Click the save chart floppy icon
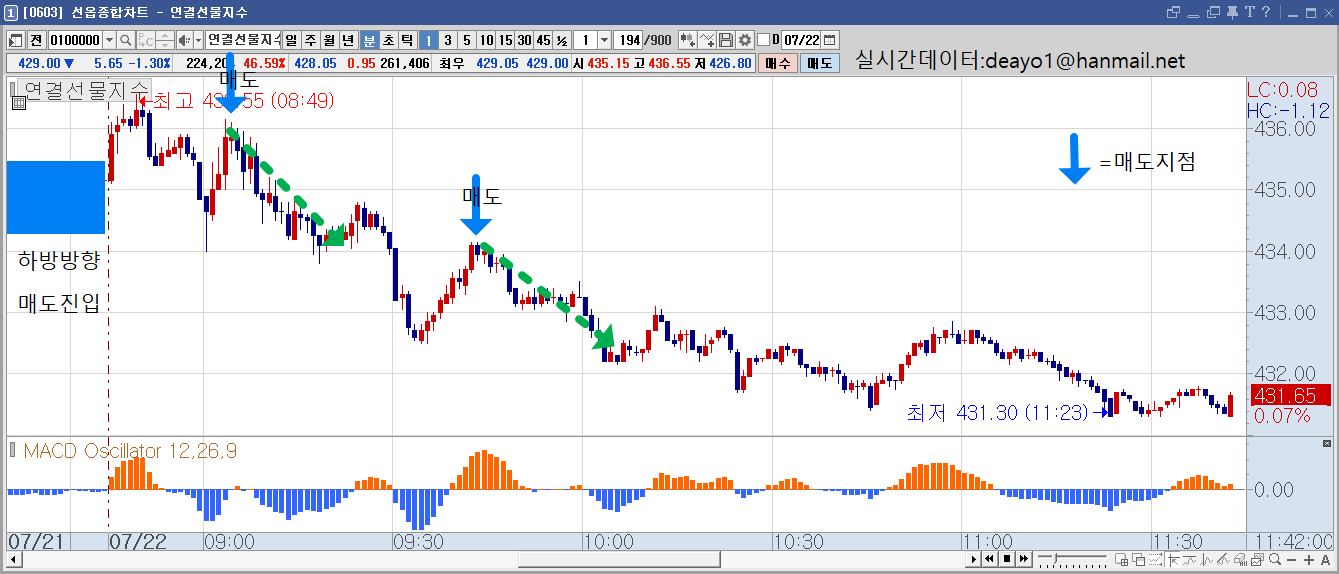The image size is (1339, 574). pos(726,40)
